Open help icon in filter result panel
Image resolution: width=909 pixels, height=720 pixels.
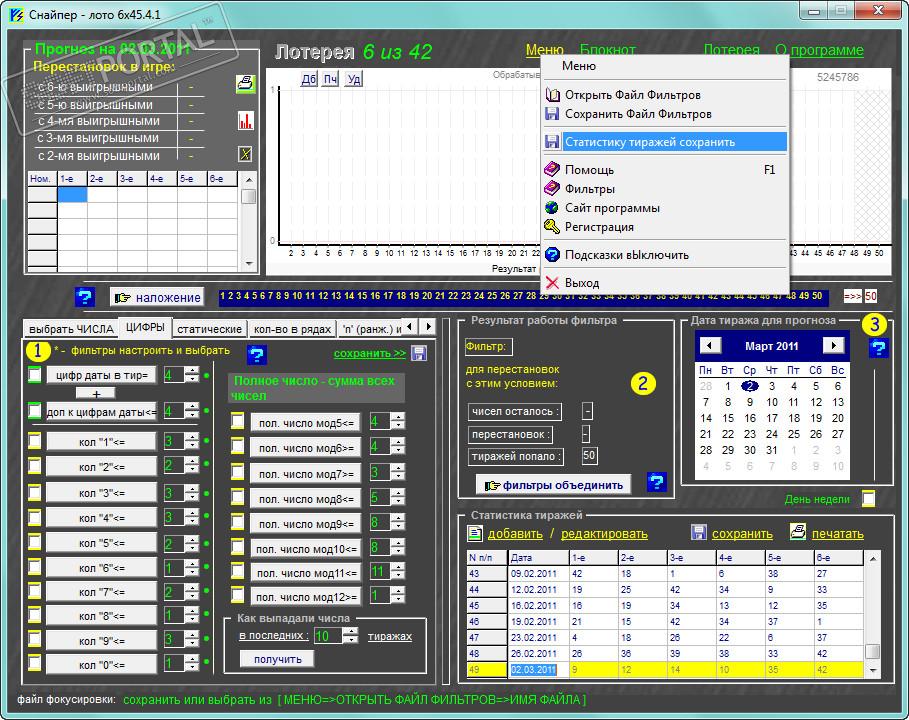tap(657, 482)
